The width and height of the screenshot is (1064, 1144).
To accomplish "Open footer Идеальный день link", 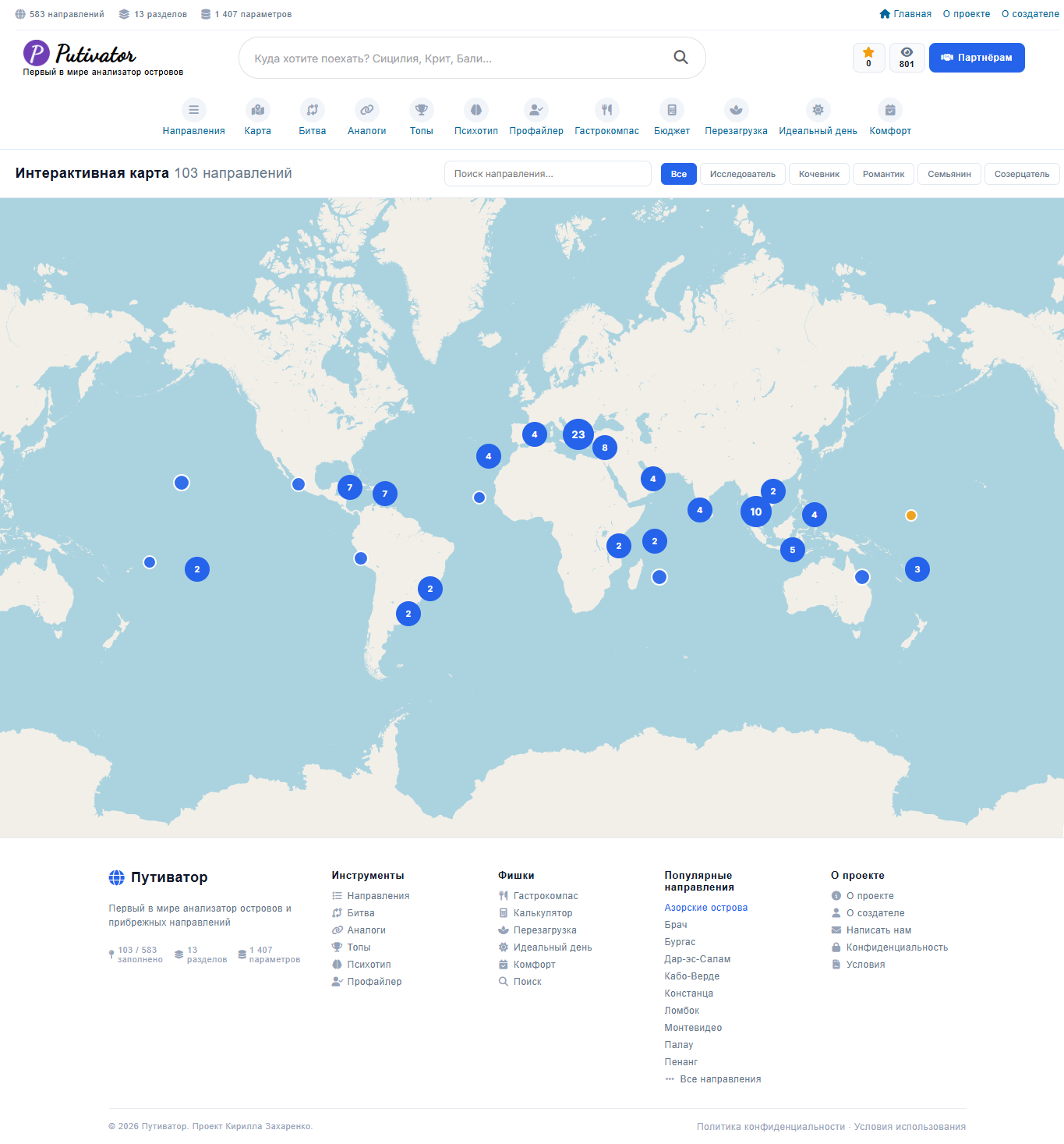I will point(545,947).
